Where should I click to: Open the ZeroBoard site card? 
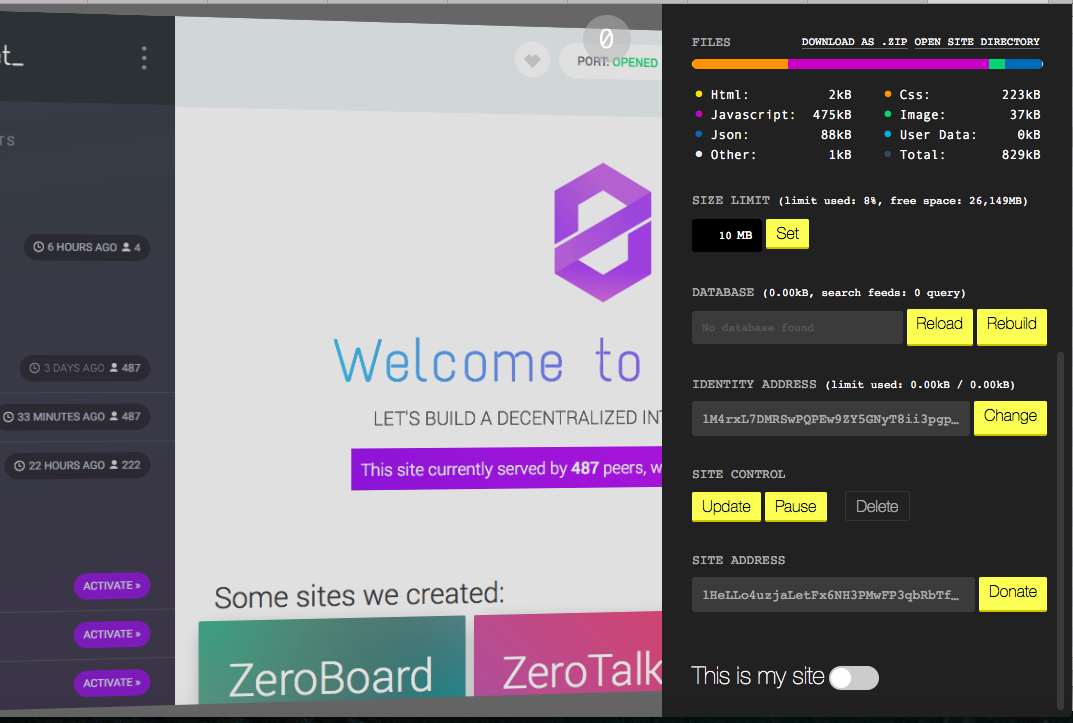[x=331, y=659]
